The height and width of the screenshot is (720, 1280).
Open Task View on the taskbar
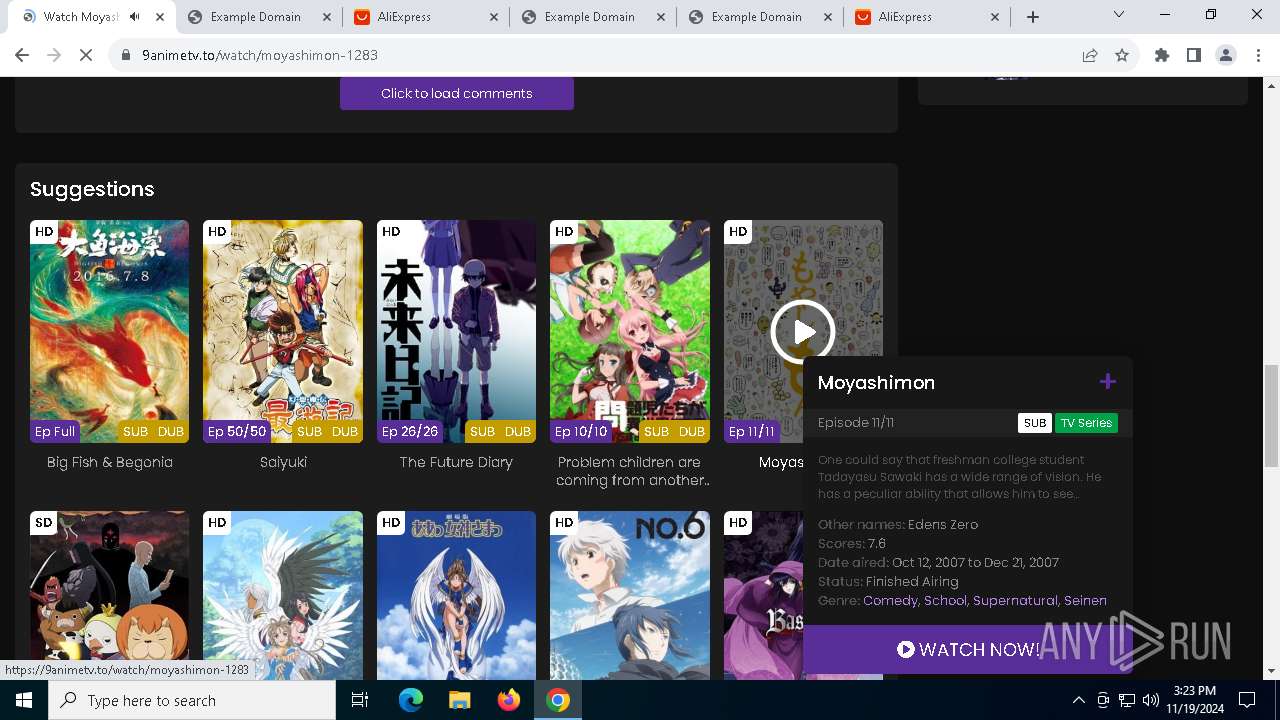pyautogui.click(x=360, y=700)
